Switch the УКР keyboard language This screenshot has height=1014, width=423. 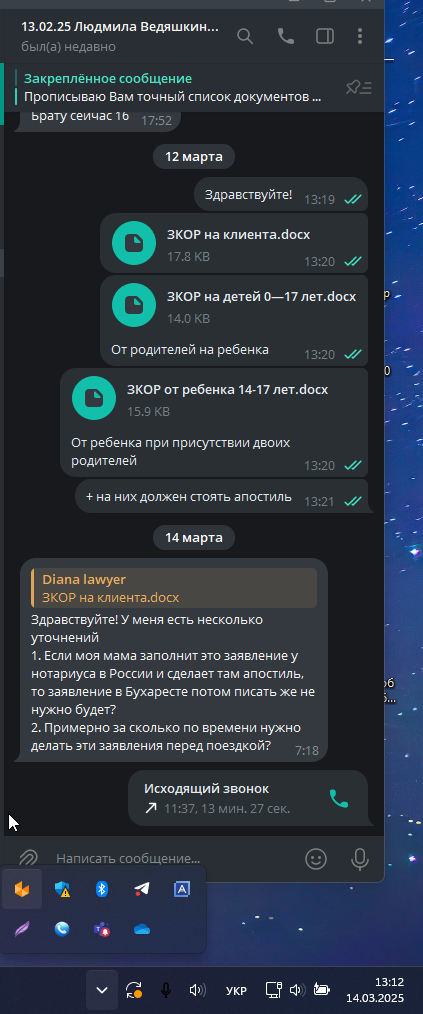[236, 990]
